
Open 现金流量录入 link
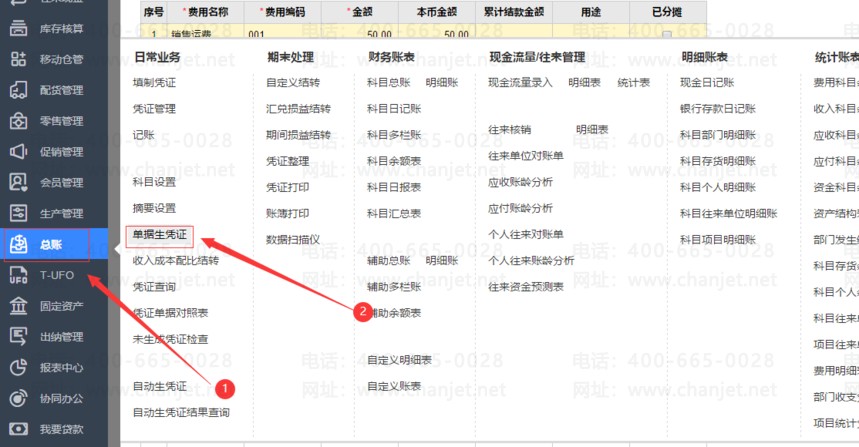pos(520,83)
